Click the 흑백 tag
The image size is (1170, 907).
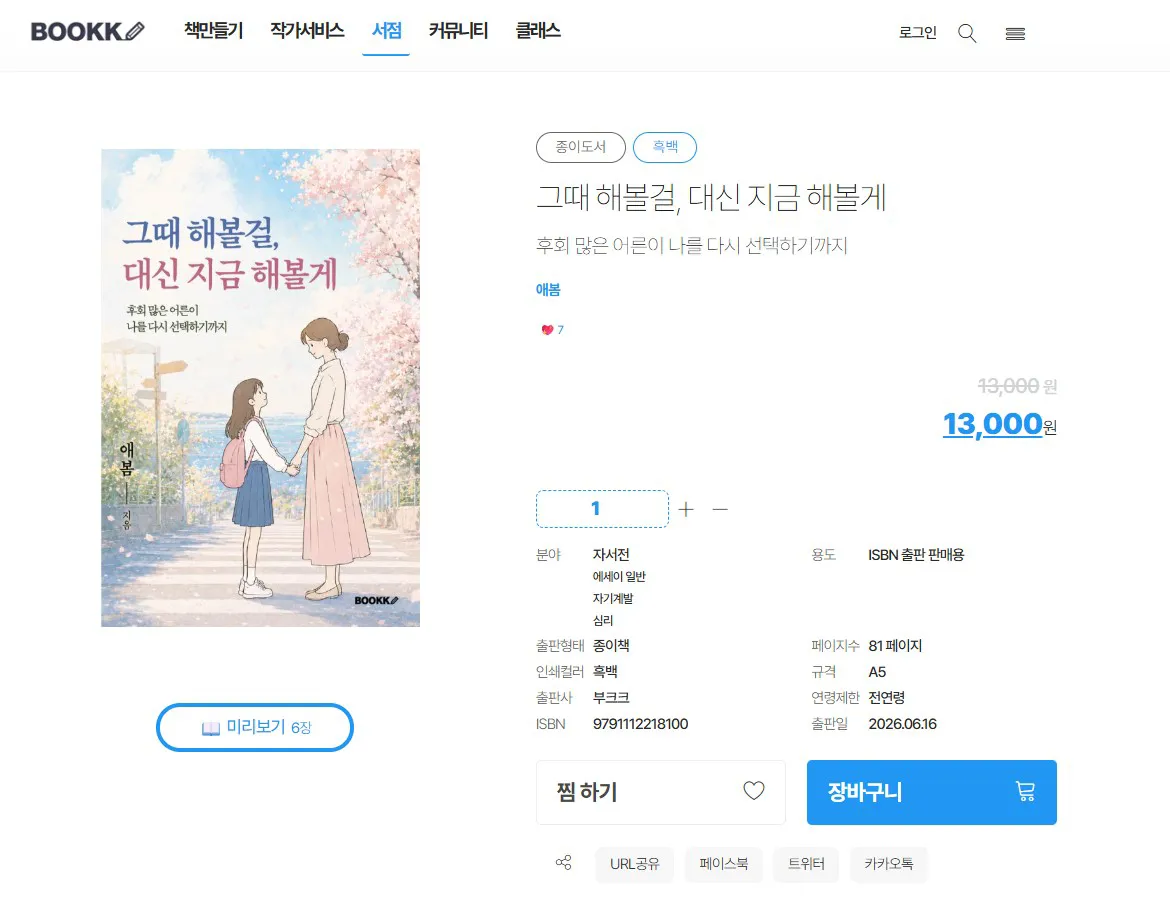665,147
